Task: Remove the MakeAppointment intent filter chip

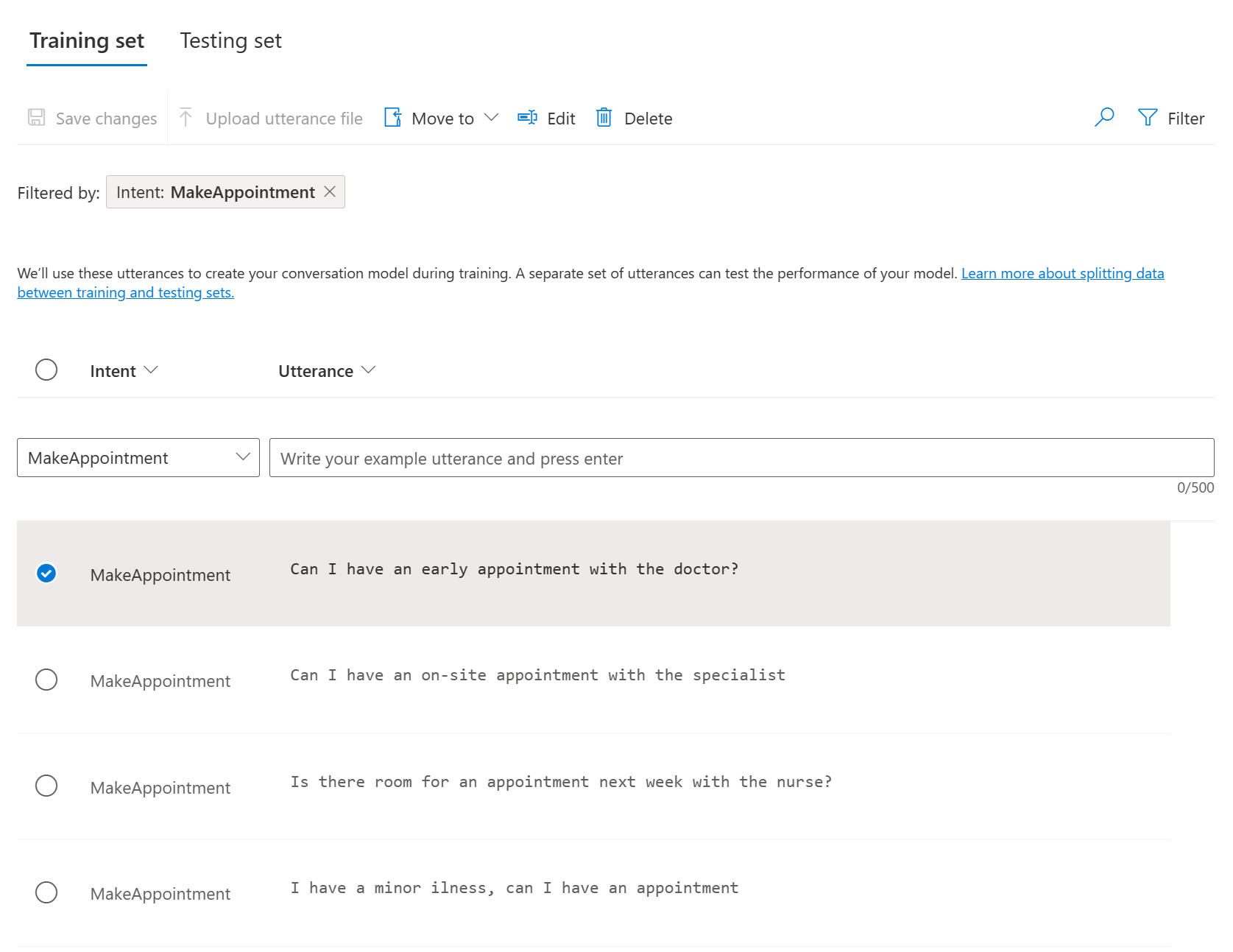Action: click(331, 191)
